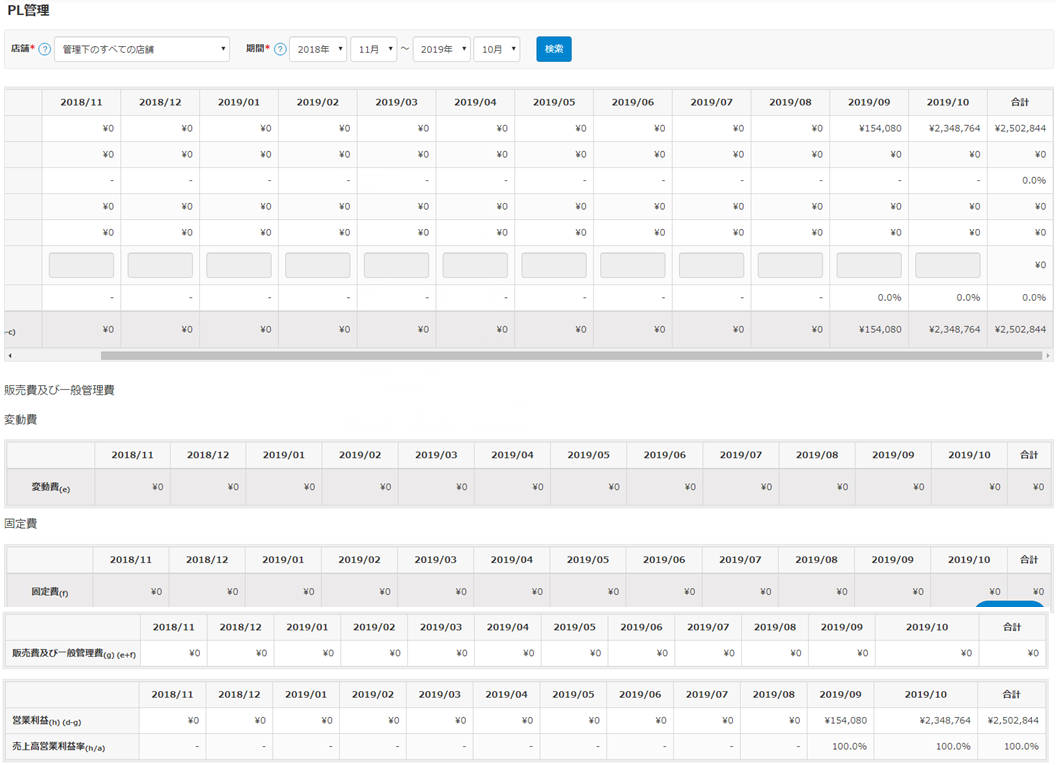Click the 2019/09 header in the top table
The image size is (1056, 765).
pyautogui.click(x=868, y=102)
